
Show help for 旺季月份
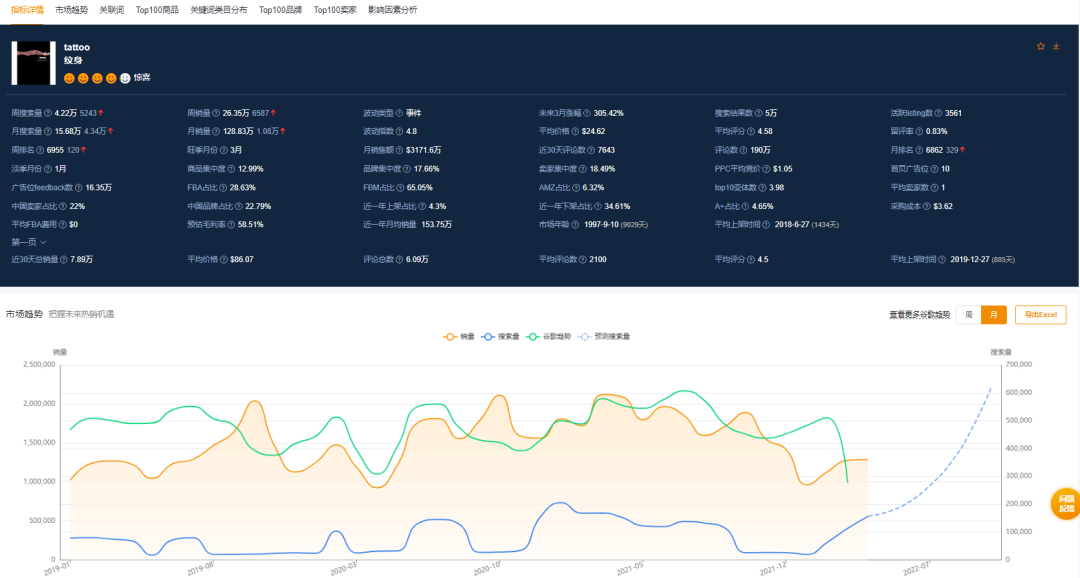pos(224,149)
